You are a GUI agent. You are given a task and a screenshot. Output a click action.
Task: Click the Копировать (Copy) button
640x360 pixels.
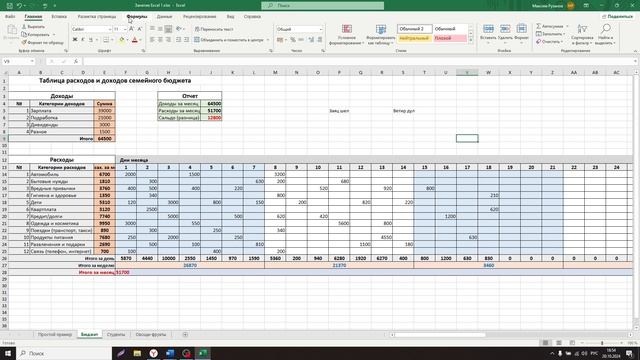click(36, 34)
